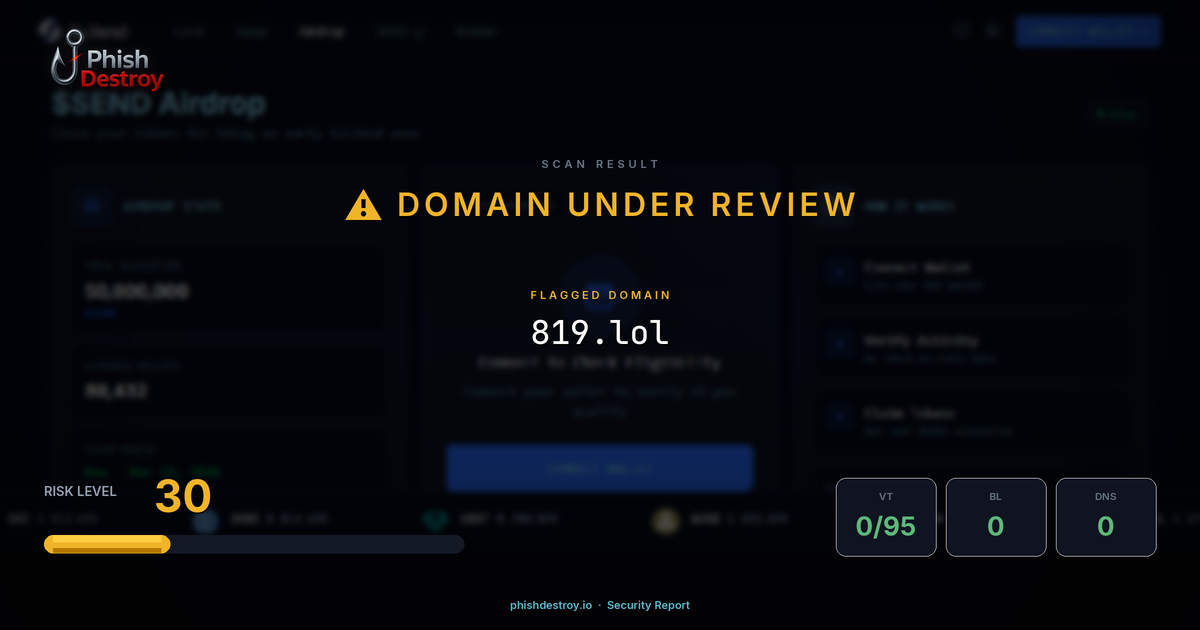Open the phishdestroy.io link at the bottom
The width and height of the screenshot is (1200, 630).
coord(549,605)
